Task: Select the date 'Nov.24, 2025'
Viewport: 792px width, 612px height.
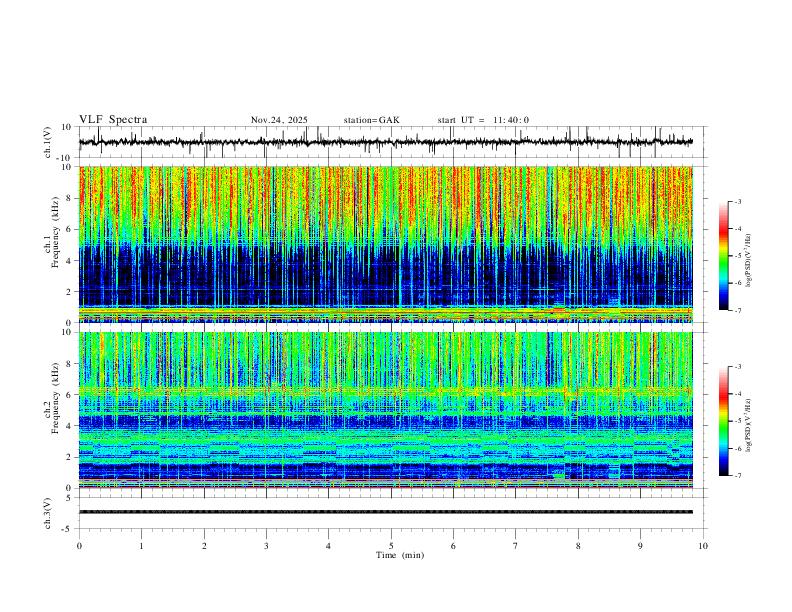Action: click(279, 120)
